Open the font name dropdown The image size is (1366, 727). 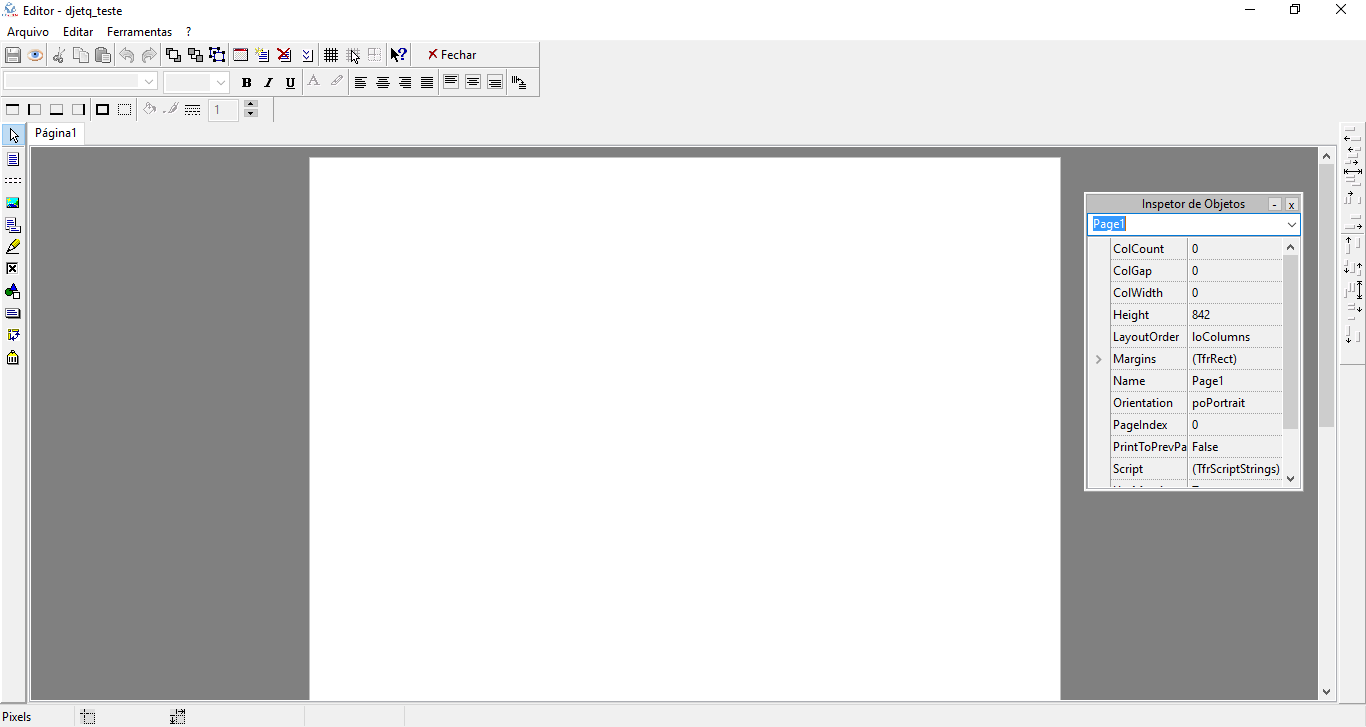pos(149,82)
